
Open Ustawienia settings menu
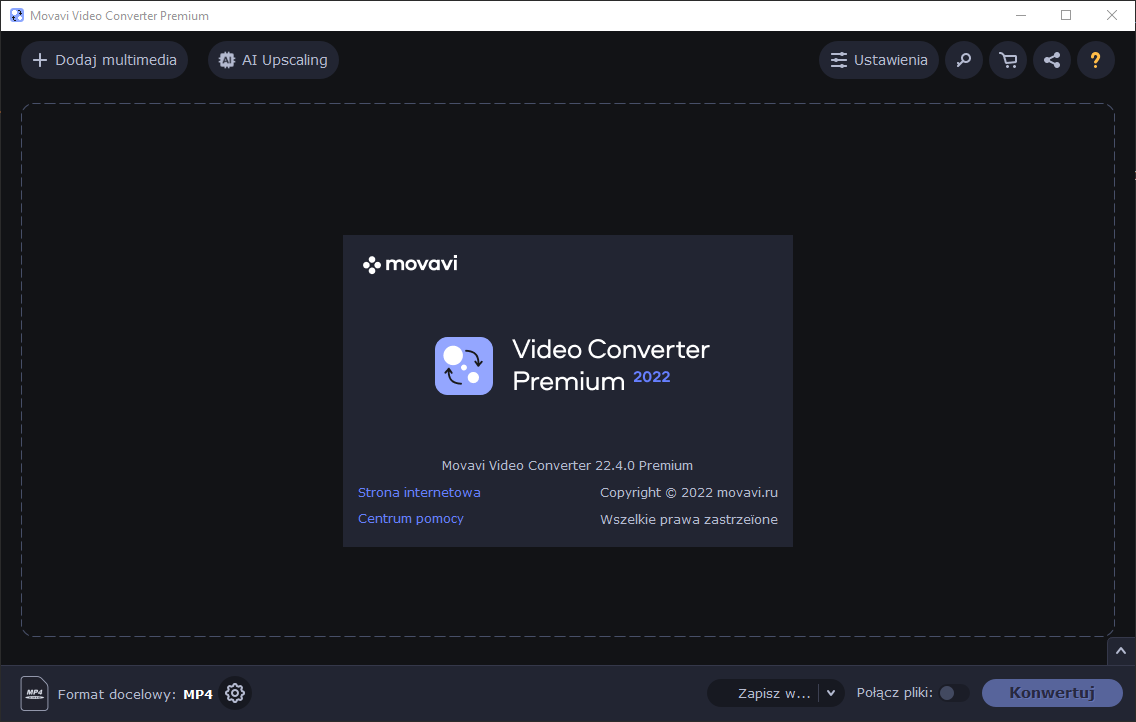[879, 60]
